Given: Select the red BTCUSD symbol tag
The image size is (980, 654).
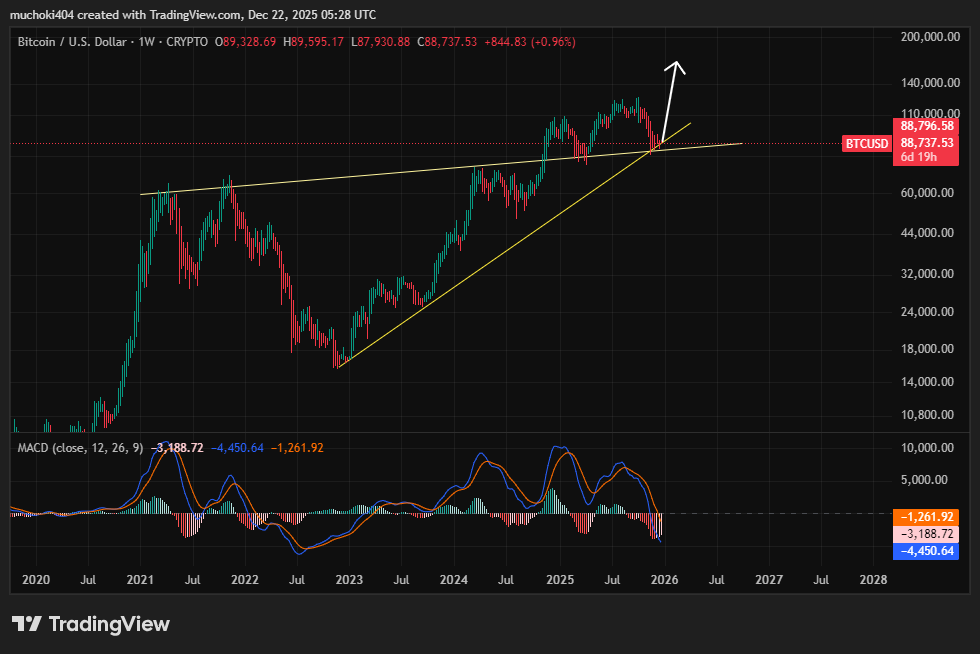Looking at the screenshot, I should point(866,144).
